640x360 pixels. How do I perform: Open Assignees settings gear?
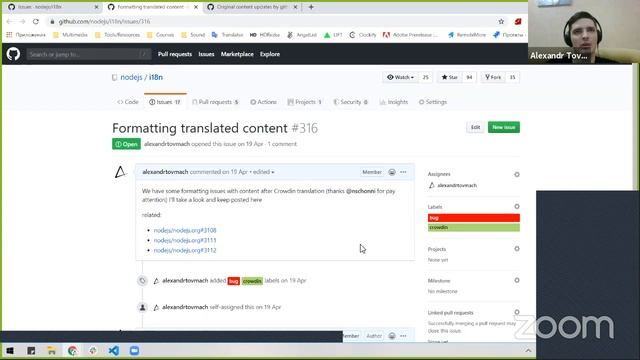tap(517, 174)
